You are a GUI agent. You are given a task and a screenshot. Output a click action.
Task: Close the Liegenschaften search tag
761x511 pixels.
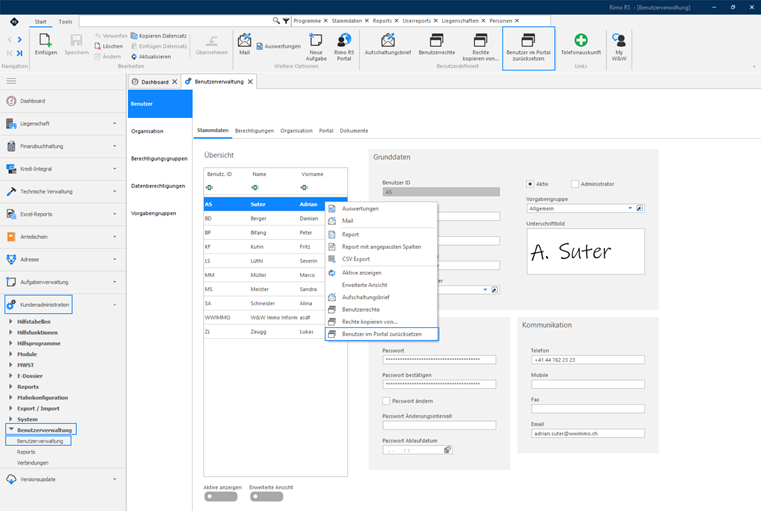click(483, 21)
